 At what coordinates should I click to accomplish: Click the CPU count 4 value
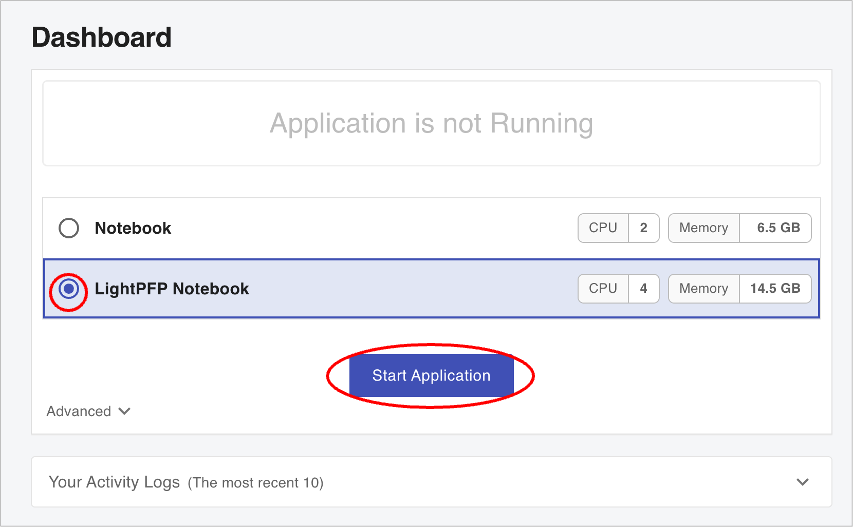(x=643, y=289)
